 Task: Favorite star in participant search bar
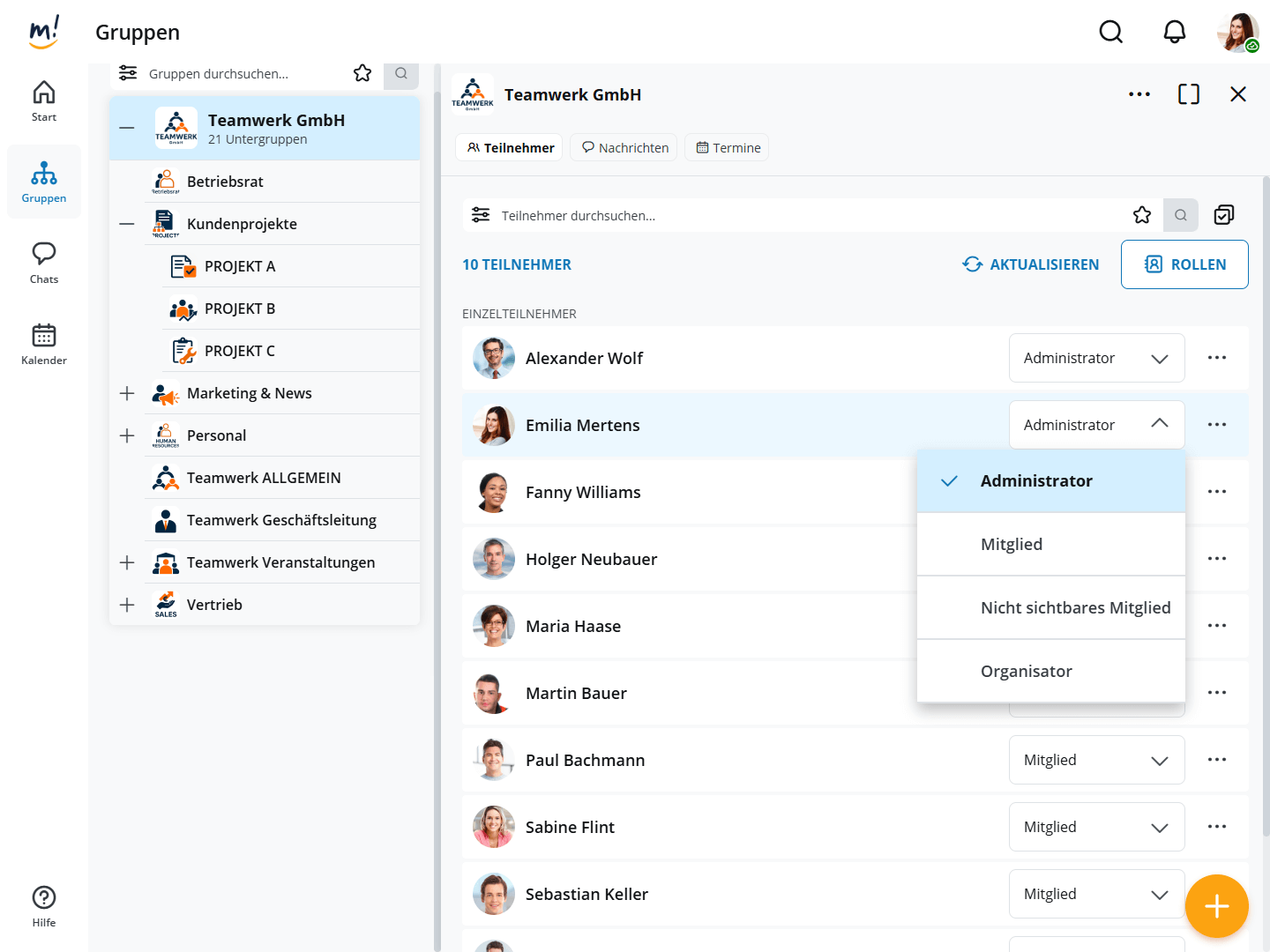point(1142,215)
